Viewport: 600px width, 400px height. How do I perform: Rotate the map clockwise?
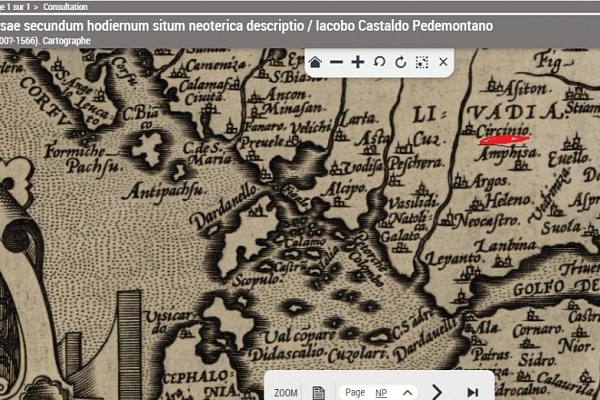pyautogui.click(x=401, y=62)
